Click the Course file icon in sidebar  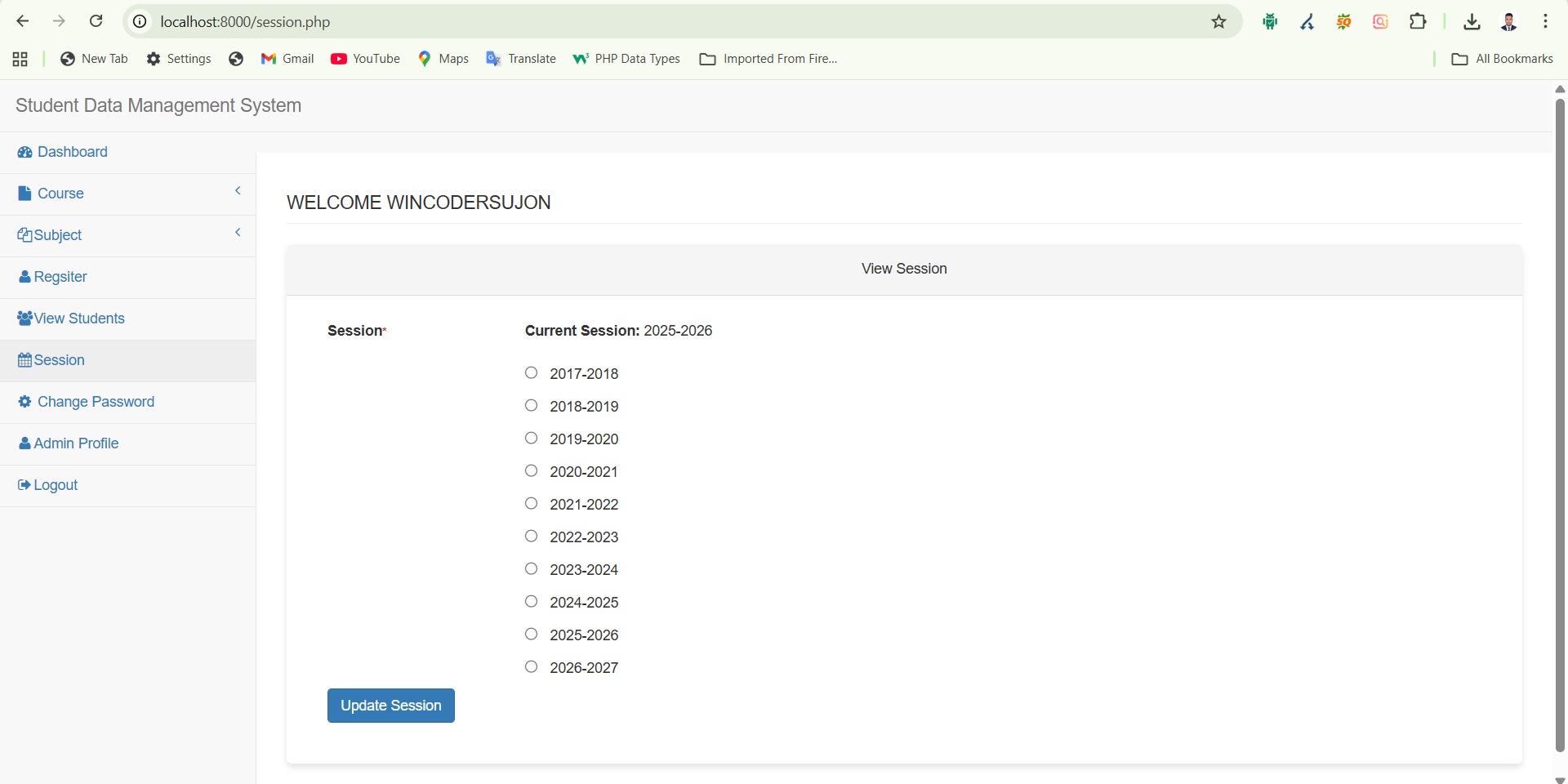[24, 194]
